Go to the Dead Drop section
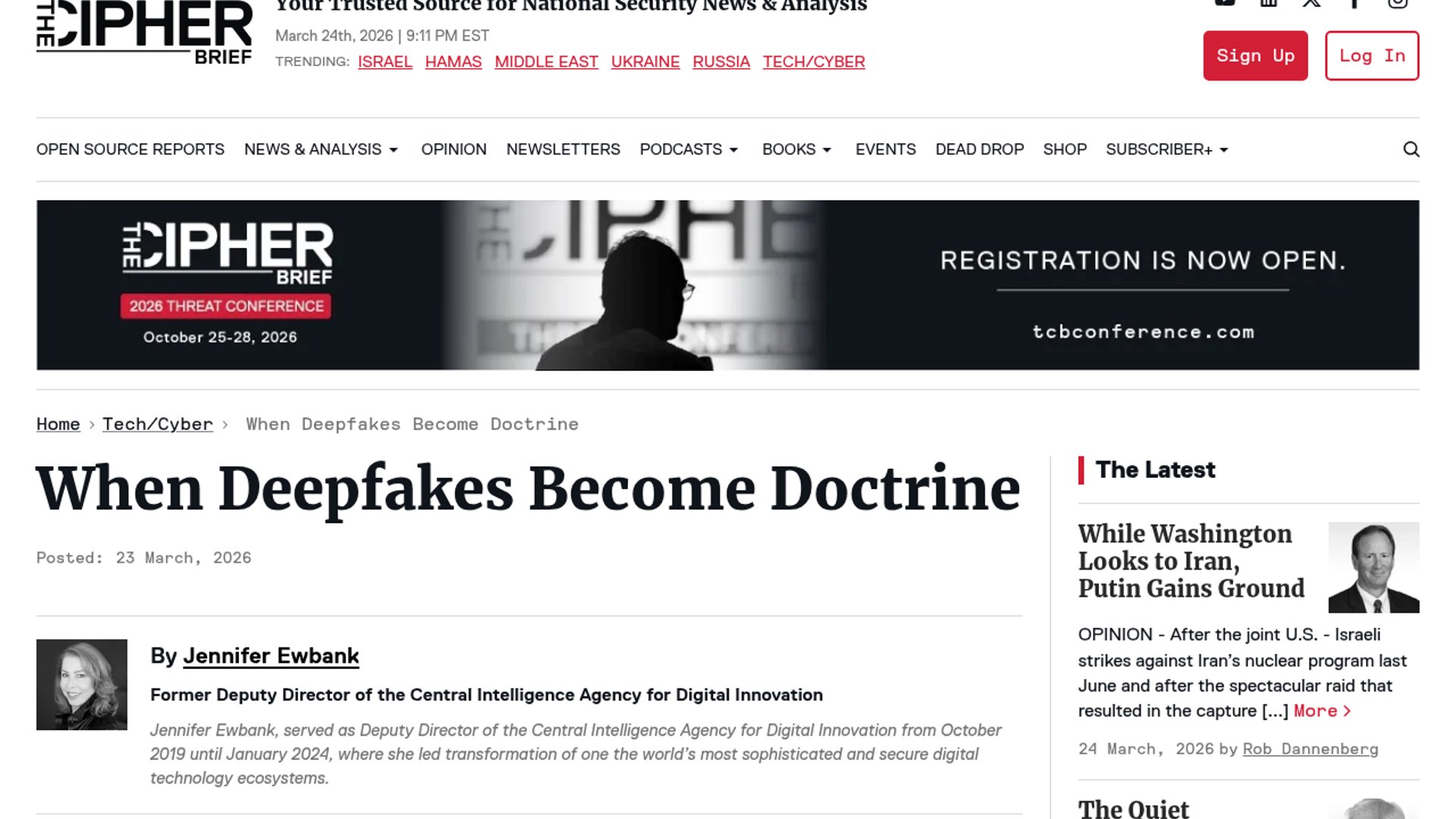The width and height of the screenshot is (1456, 819). [979, 149]
